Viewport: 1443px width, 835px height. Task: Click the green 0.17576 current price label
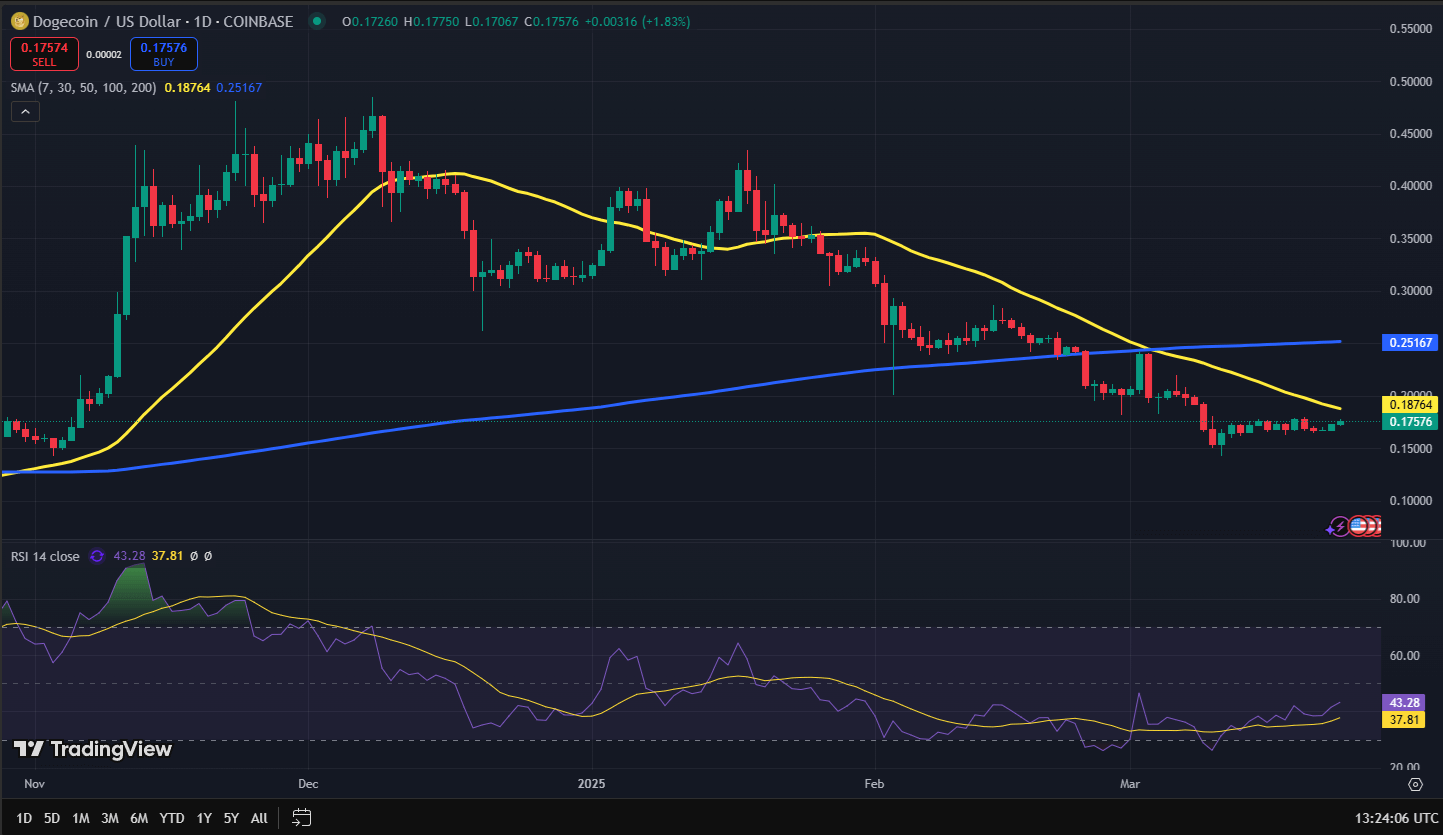(1409, 422)
